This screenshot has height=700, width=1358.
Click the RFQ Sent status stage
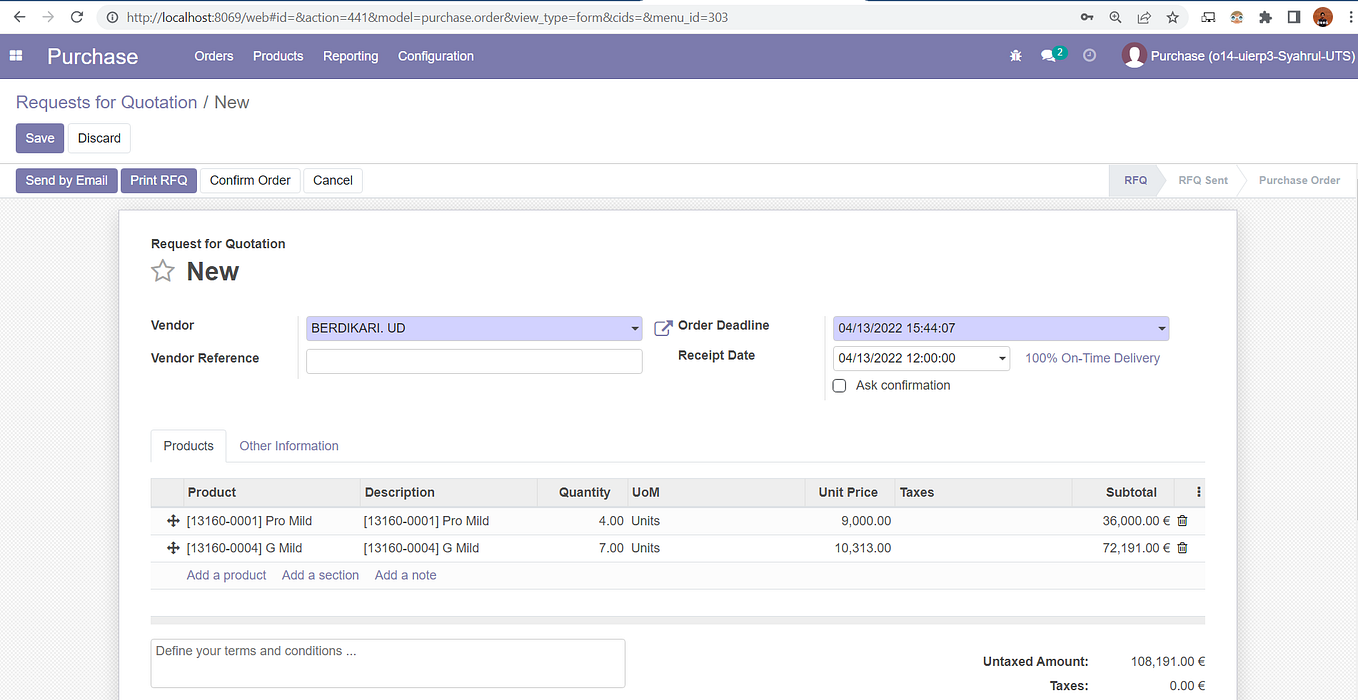pyautogui.click(x=1202, y=180)
